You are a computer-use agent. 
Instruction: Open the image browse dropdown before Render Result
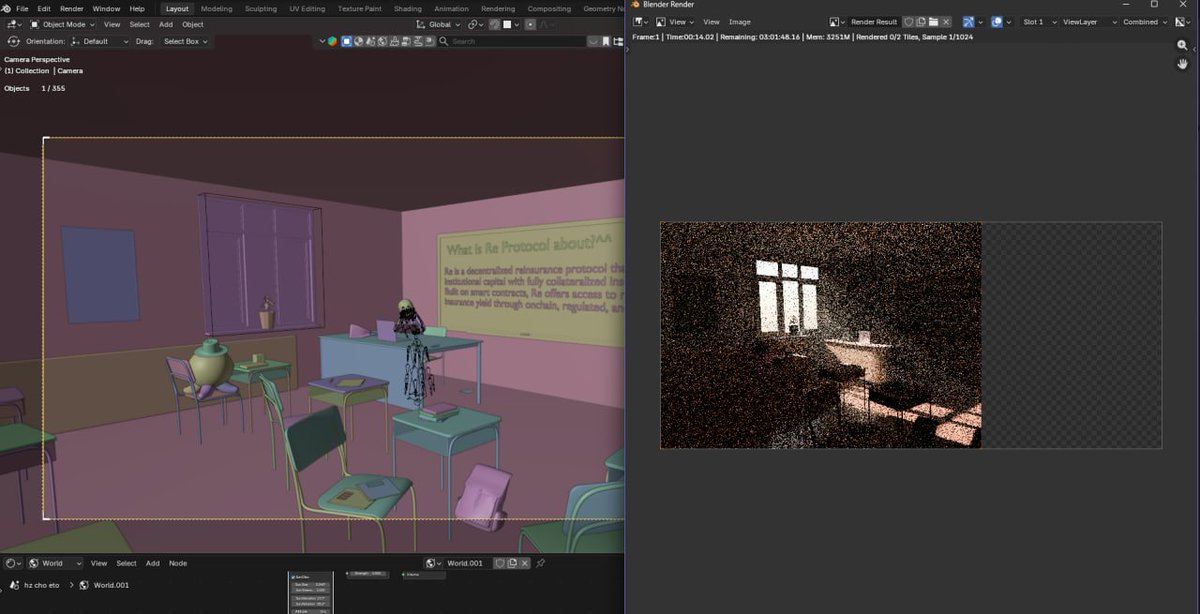pos(838,21)
